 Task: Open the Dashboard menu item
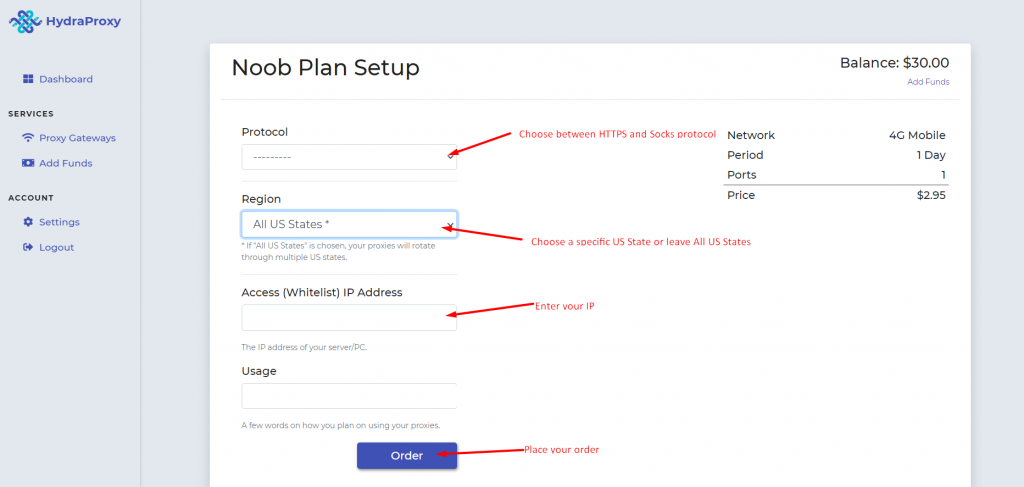pyautogui.click(x=66, y=79)
